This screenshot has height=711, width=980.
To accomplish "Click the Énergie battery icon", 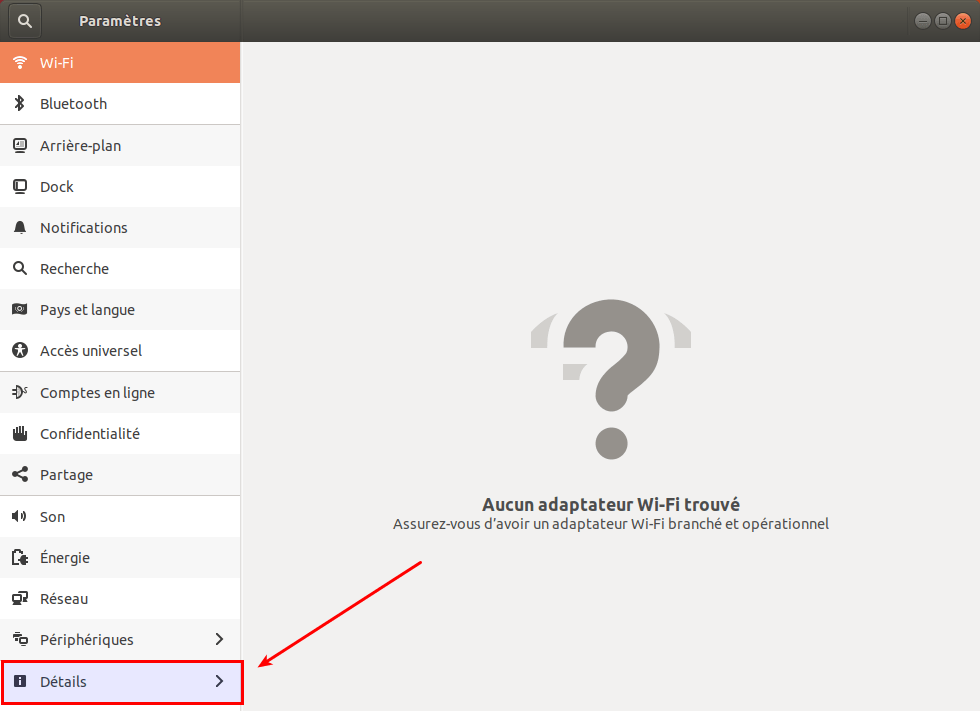I will click(x=19, y=558).
